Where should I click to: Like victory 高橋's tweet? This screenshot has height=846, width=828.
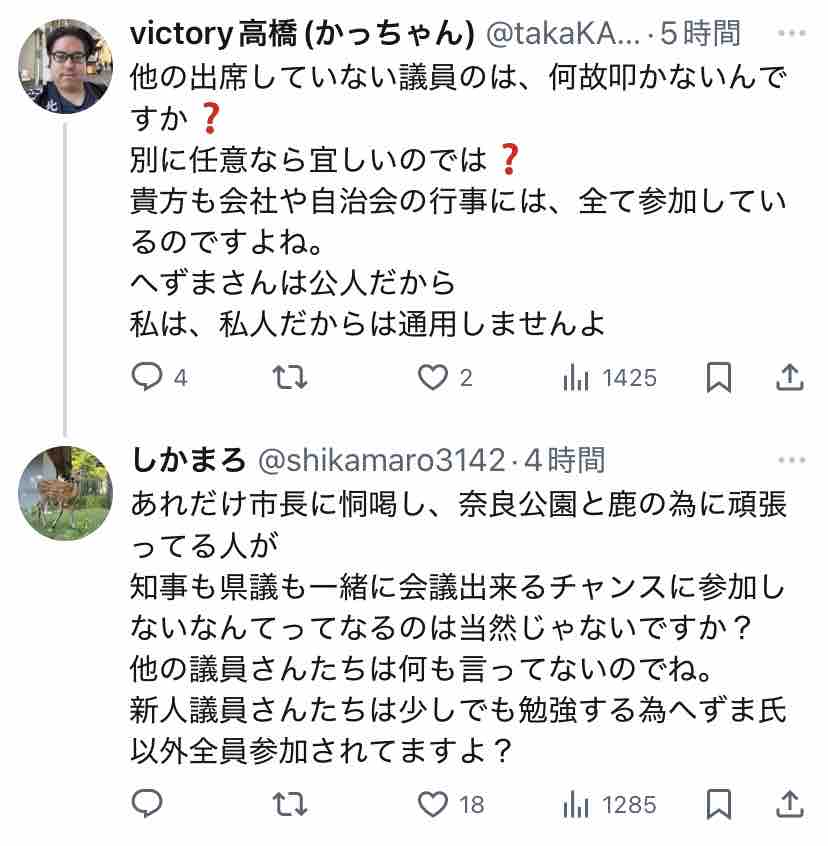(x=432, y=377)
